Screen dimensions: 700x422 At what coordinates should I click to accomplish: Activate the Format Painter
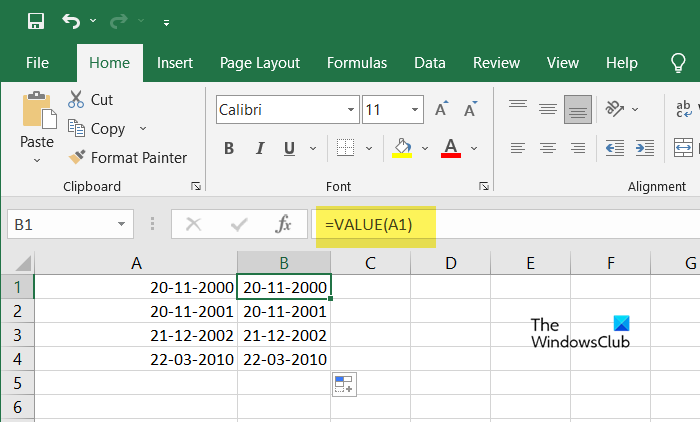point(128,158)
